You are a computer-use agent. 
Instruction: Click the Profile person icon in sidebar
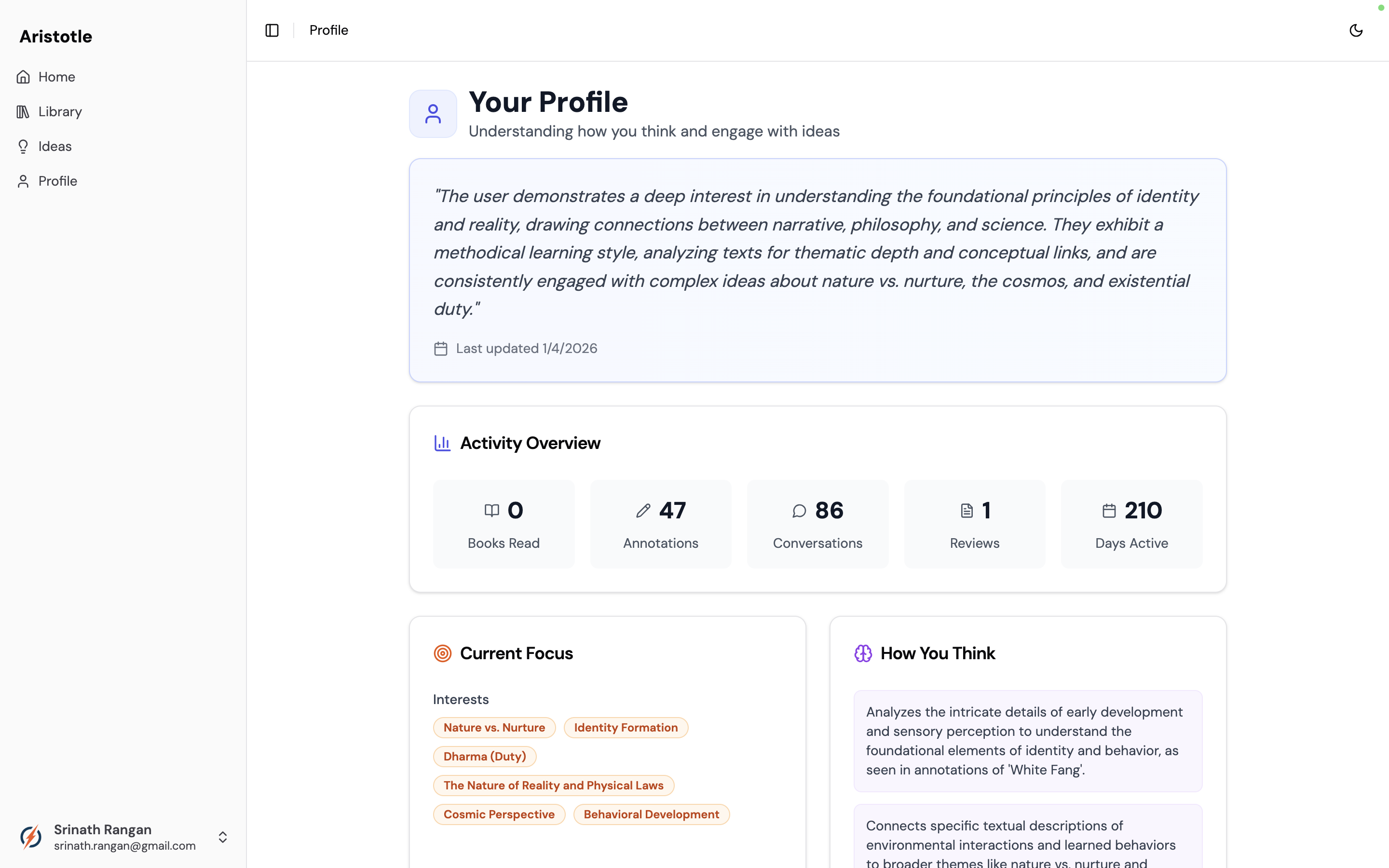(x=23, y=181)
